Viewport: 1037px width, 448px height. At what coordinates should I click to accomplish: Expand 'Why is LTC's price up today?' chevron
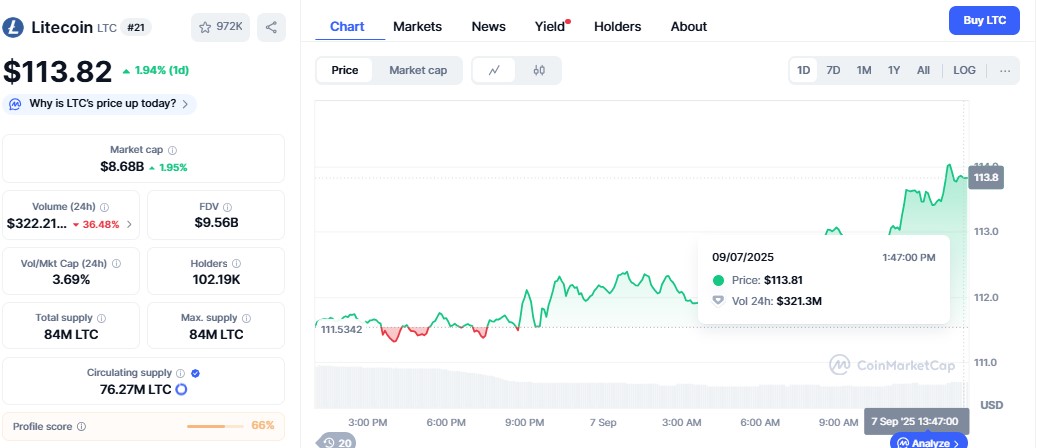coord(185,104)
